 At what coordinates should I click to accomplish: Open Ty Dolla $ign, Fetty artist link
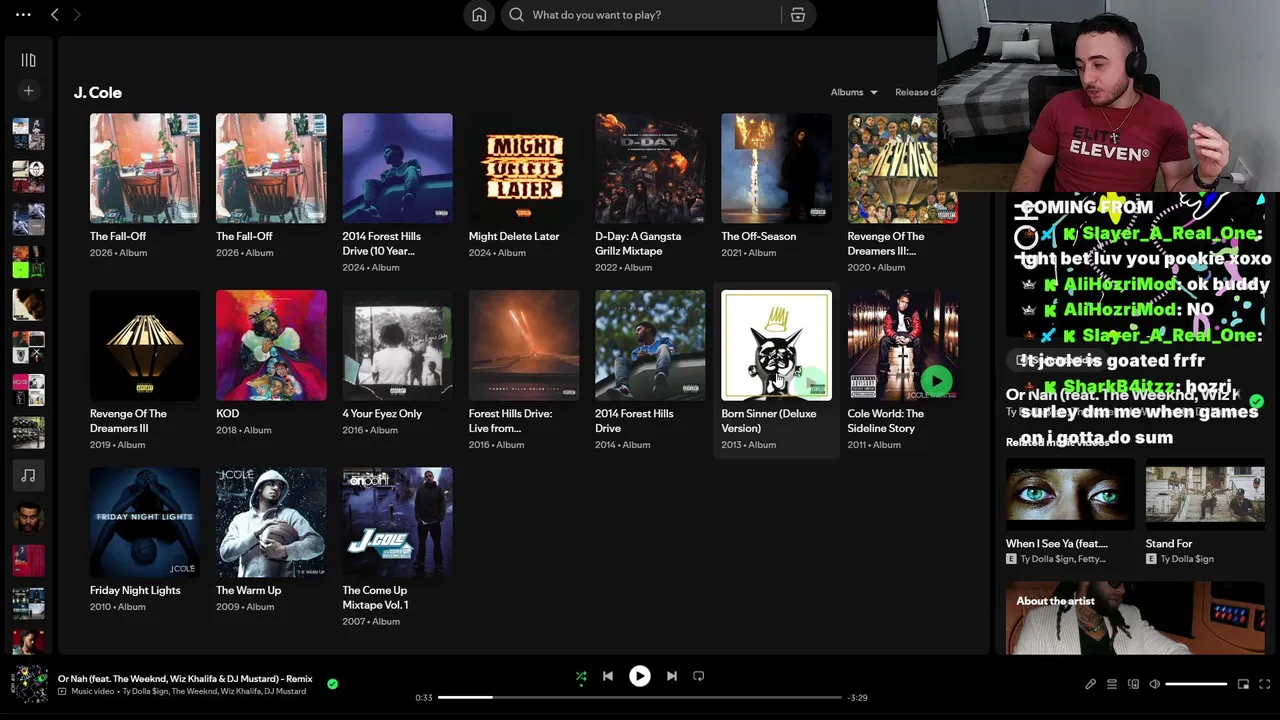pos(1063,559)
